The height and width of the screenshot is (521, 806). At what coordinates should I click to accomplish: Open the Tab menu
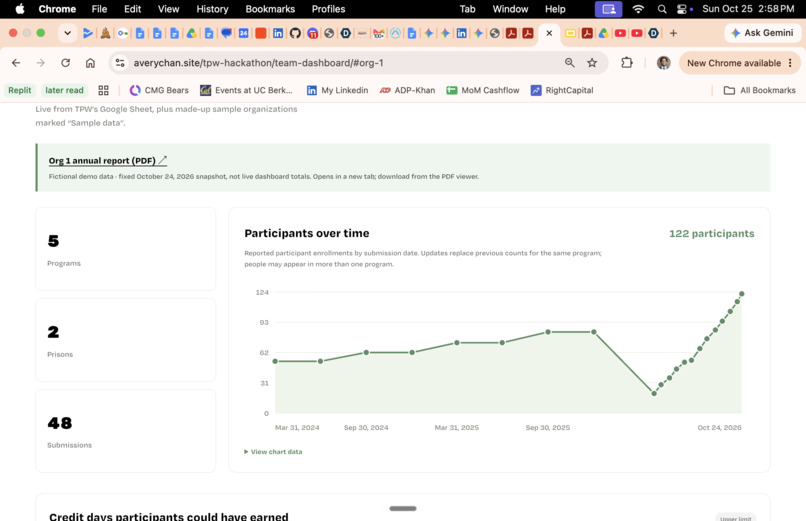(x=467, y=9)
